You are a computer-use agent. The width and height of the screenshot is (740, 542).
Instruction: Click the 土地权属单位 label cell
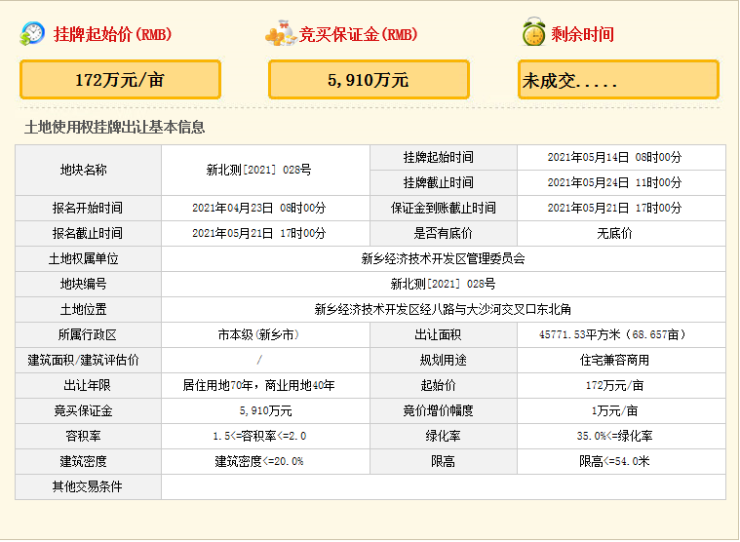[88, 259]
